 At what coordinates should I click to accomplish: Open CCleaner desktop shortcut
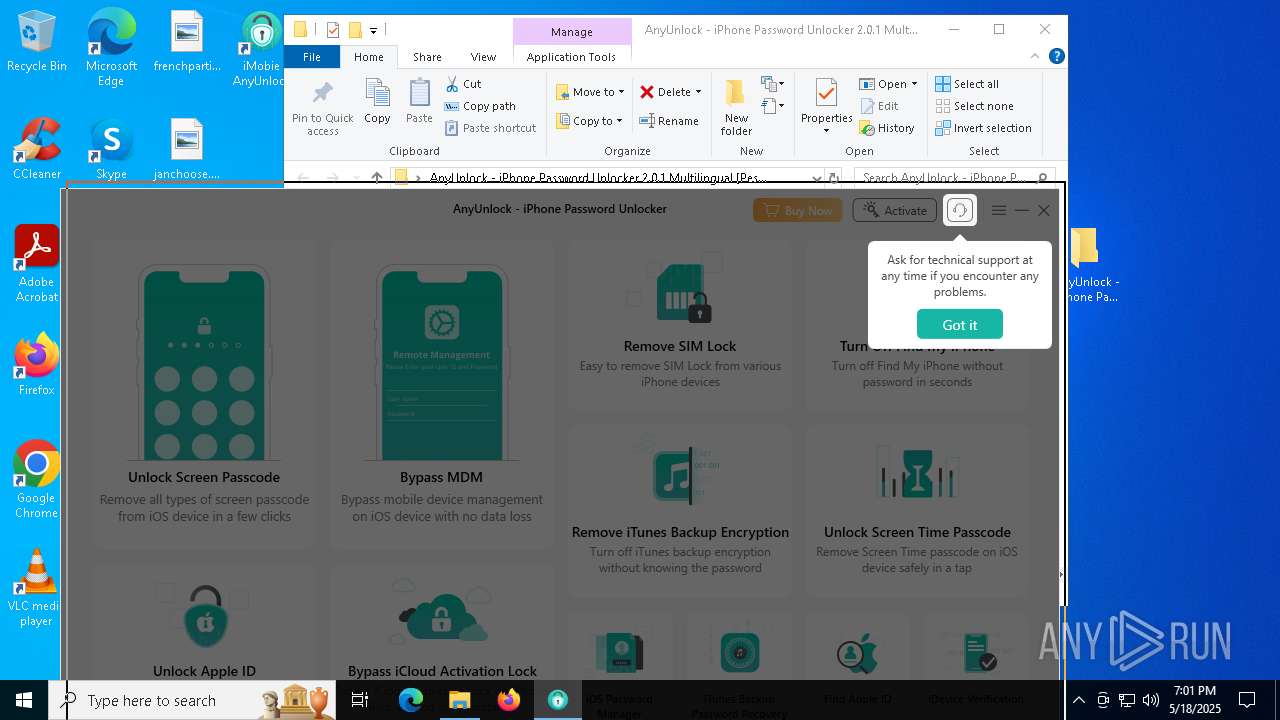37,150
